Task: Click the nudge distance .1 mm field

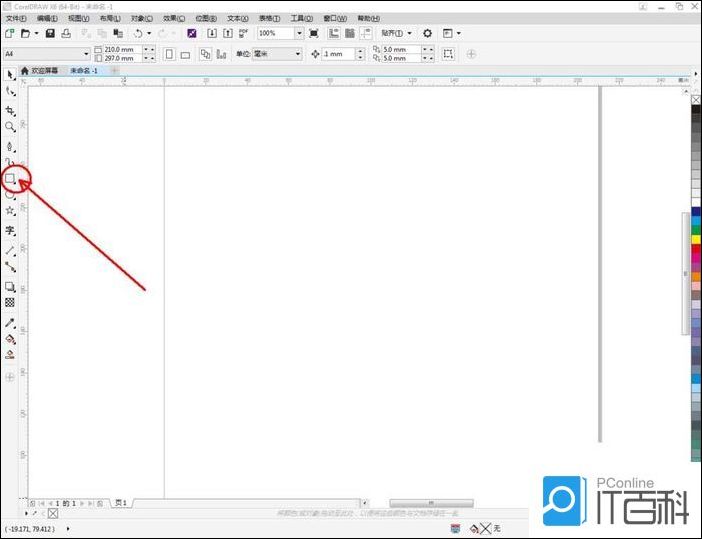Action: click(339, 54)
